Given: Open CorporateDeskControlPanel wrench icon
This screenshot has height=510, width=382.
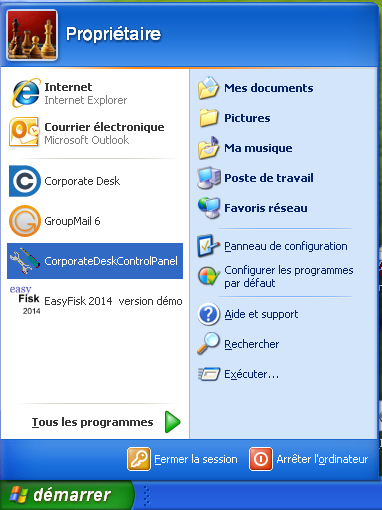Looking at the screenshot, I should click(25, 261).
